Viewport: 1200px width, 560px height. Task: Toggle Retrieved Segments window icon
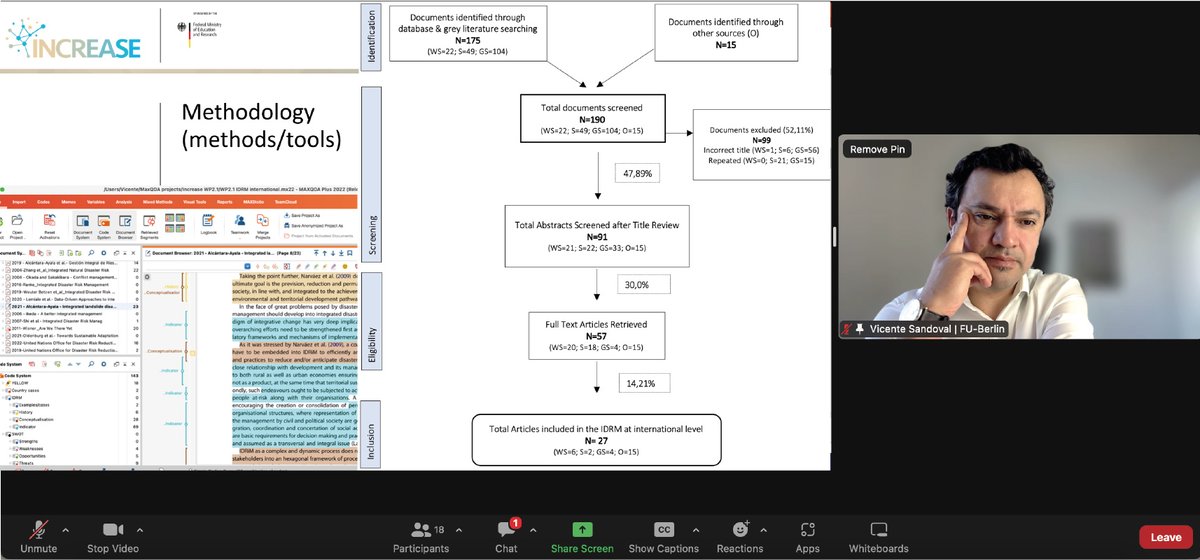click(149, 225)
